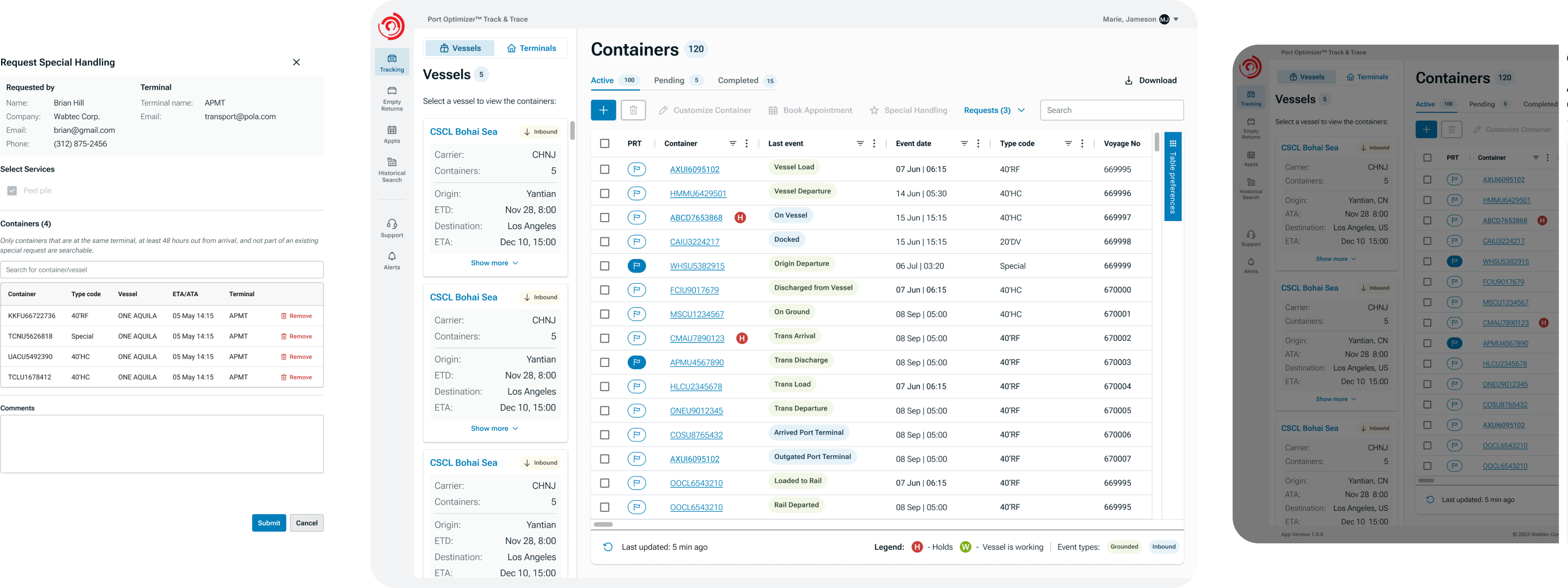1568x588 pixels.
Task: Switch to the Pending tab
Action: pyautogui.click(x=669, y=81)
